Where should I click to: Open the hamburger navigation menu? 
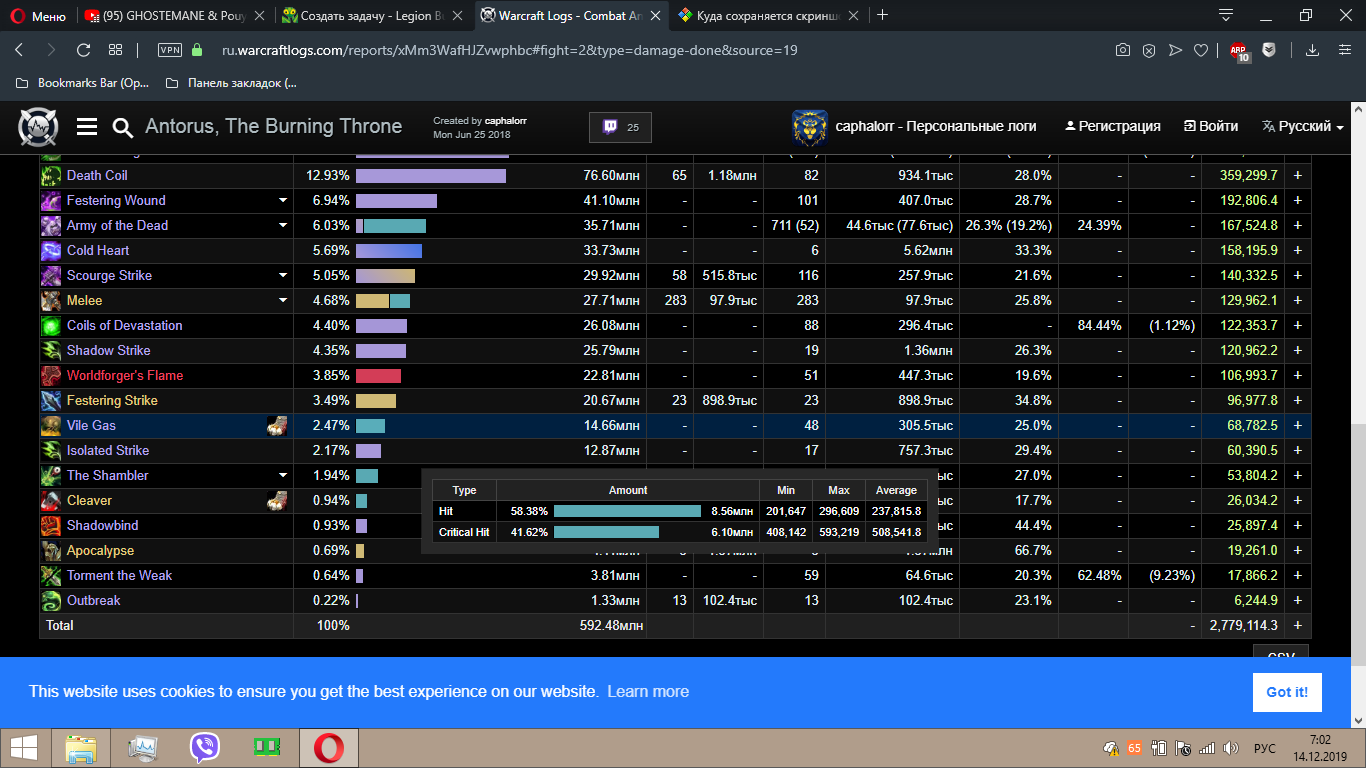pyautogui.click(x=87, y=127)
